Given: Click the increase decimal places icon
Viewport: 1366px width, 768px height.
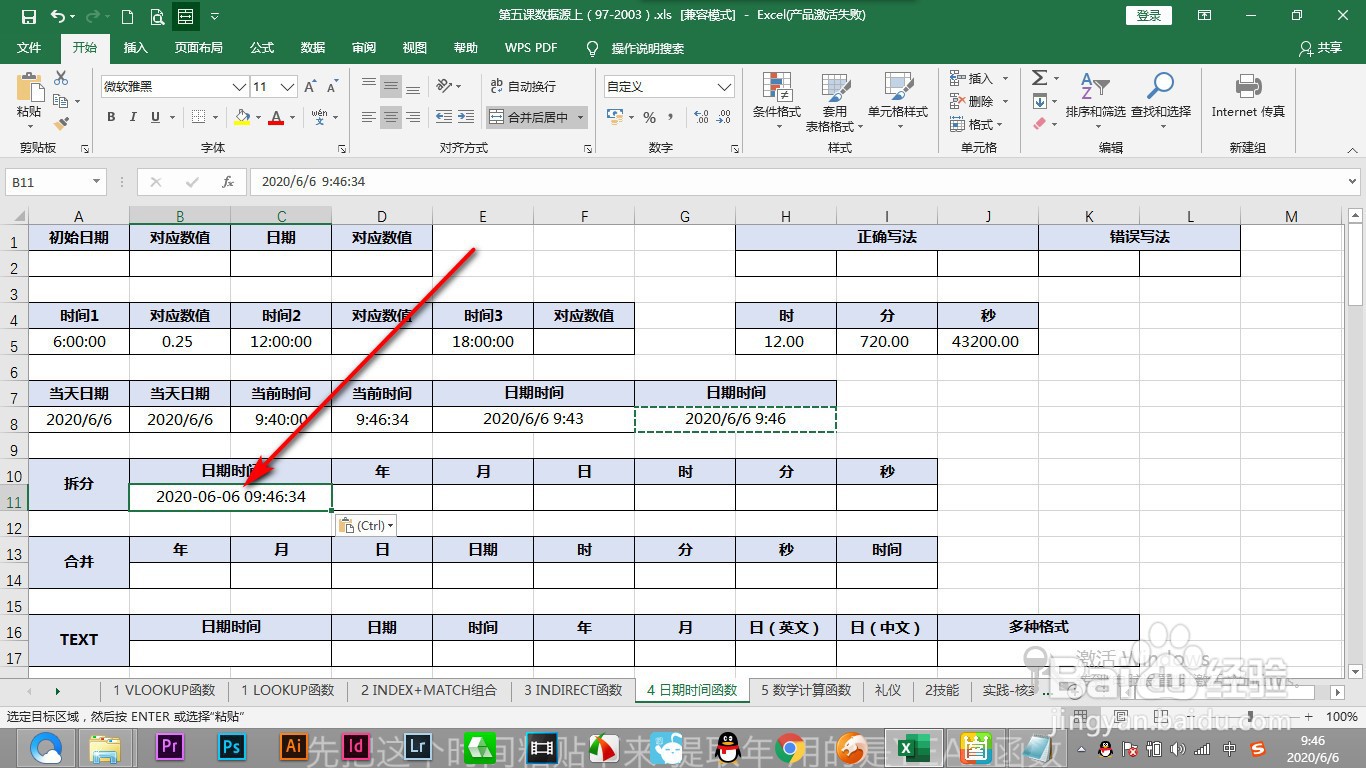Looking at the screenshot, I should click(x=701, y=118).
